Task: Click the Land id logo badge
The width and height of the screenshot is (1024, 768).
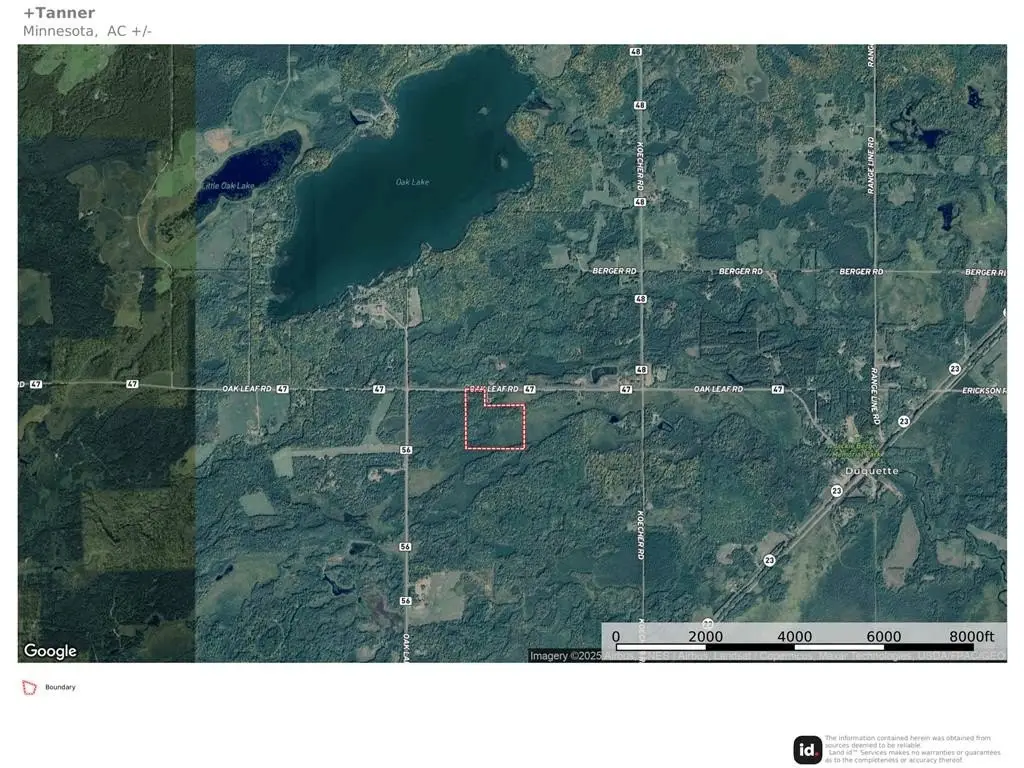Action: pos(807,750)
